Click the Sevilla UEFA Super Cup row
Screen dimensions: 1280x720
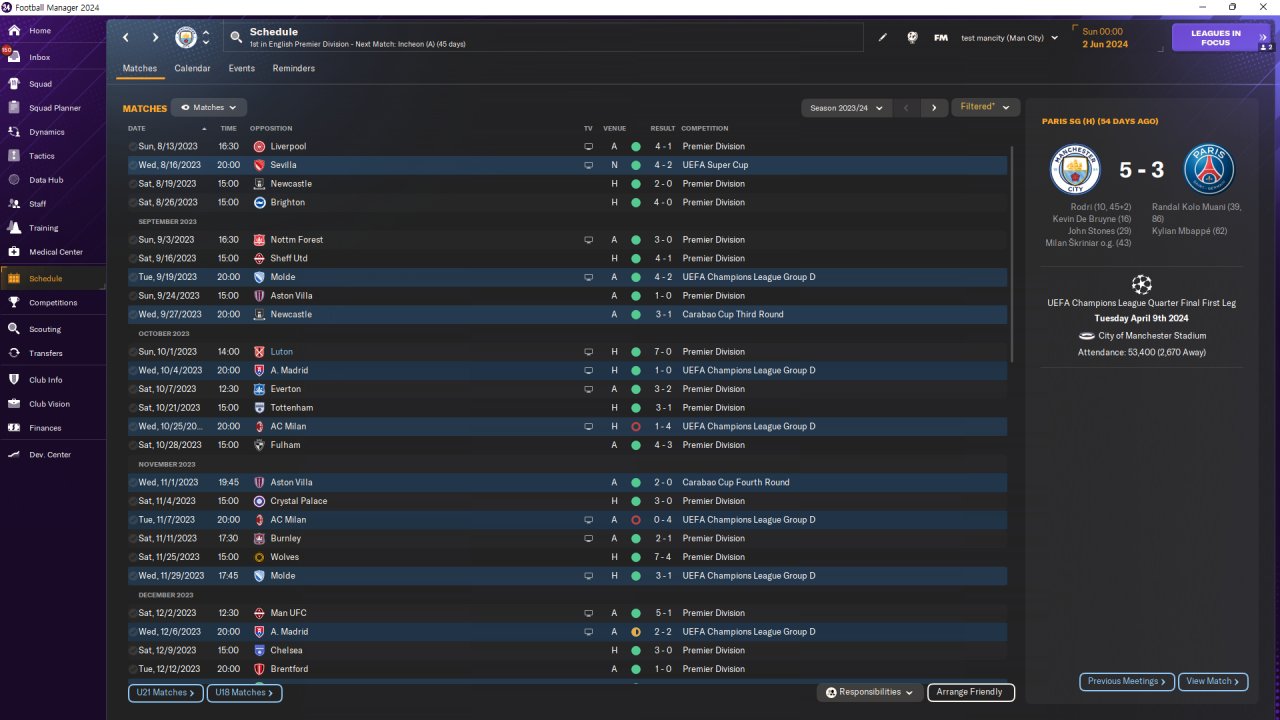pyautogui.click(x=567, y=165)
